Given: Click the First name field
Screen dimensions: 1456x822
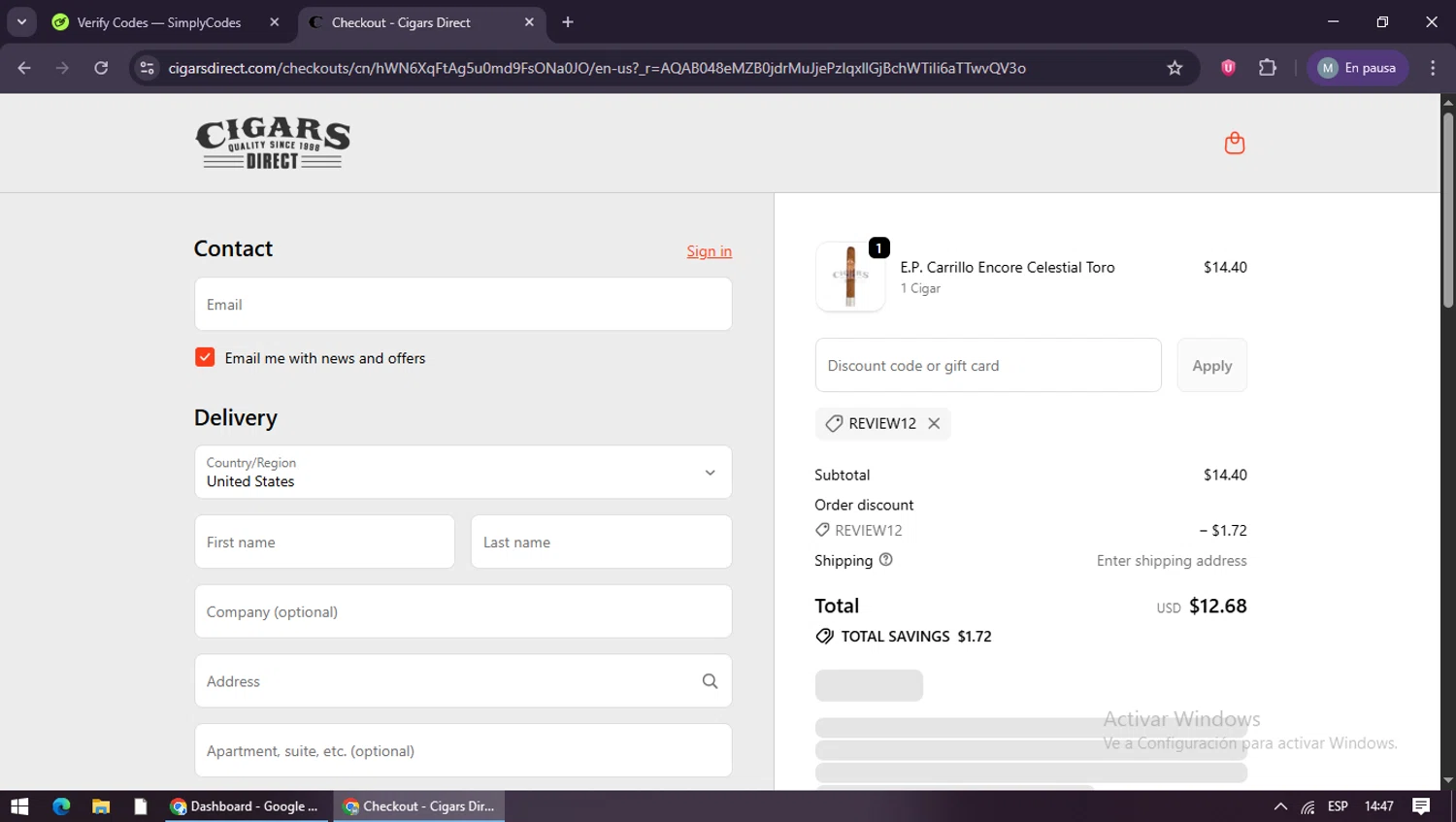Looking at the screenshot, I should pos(324,543).
